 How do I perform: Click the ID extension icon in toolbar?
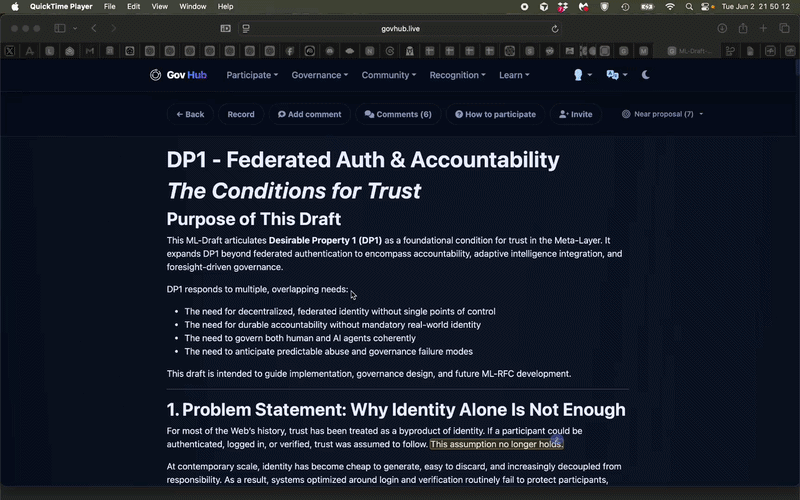[x=226, y=29]
